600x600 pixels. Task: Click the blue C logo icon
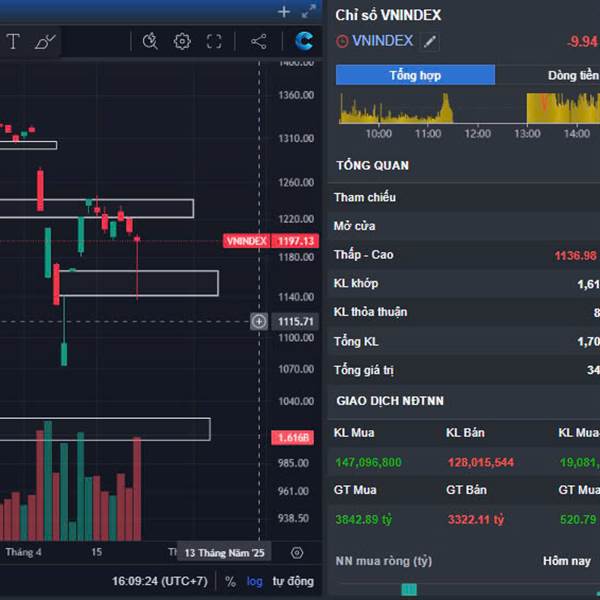(x=304, y=41)
